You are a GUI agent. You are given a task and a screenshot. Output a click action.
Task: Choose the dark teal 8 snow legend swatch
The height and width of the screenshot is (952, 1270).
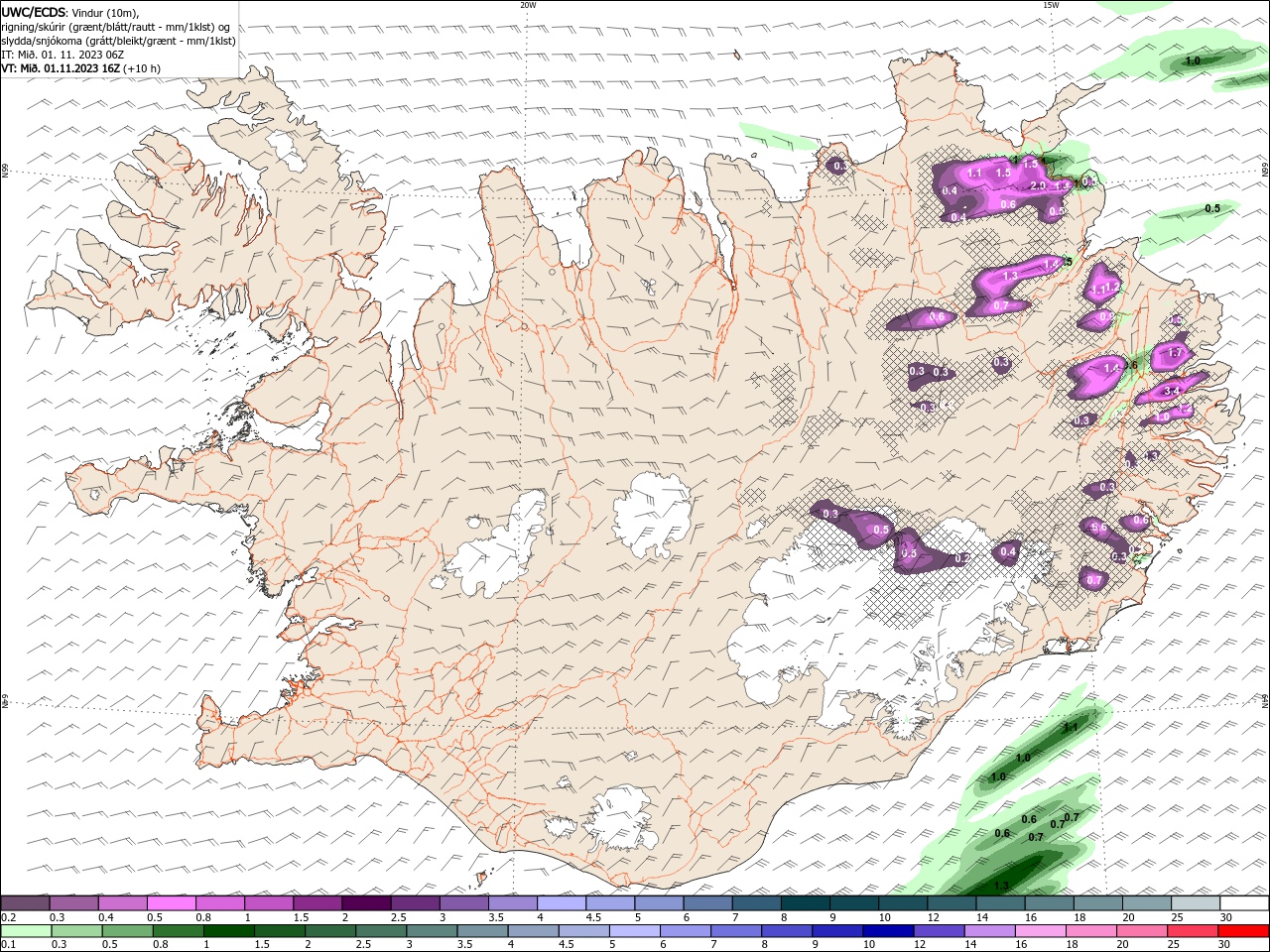click(x=806, y=903)
